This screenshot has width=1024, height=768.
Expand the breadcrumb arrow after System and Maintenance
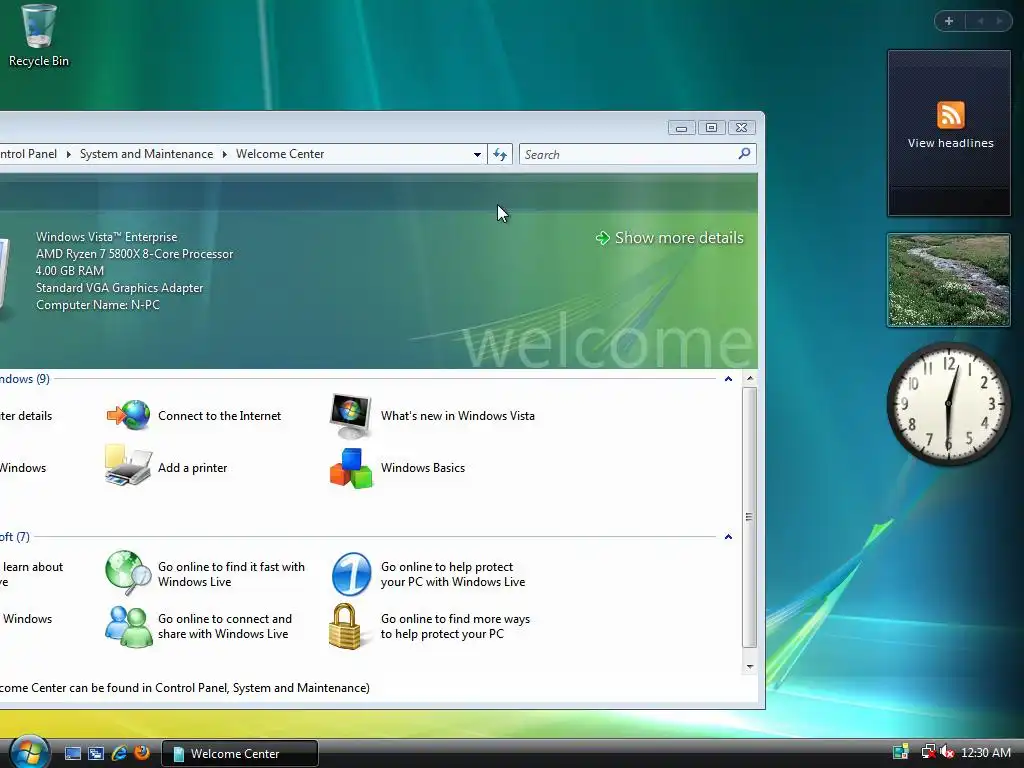pos(224,154)
